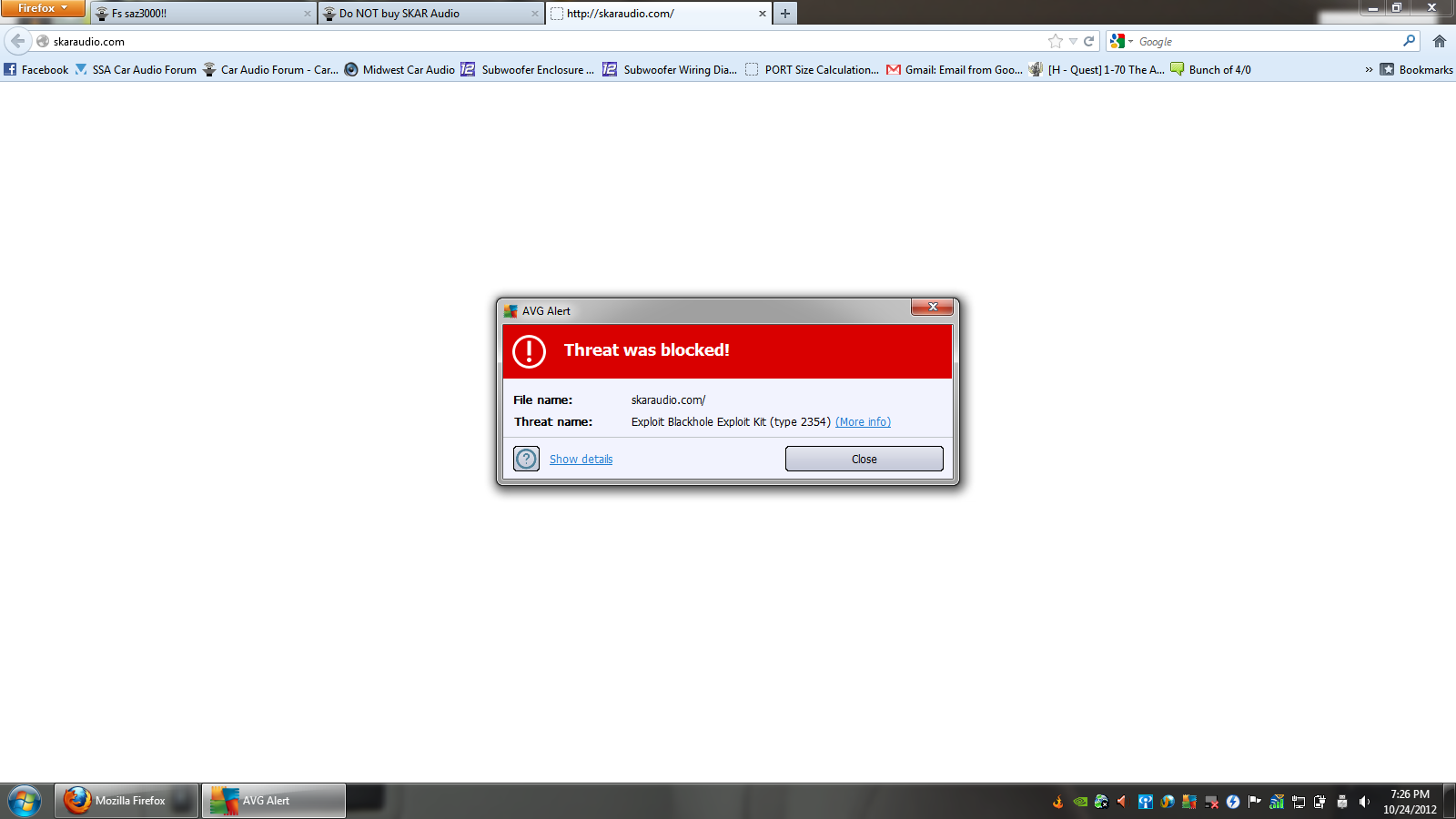Image resolution: width=1456 pixels, height=819 pixels.
Task: Click the More info link for threat
Action: click(863, 422)
